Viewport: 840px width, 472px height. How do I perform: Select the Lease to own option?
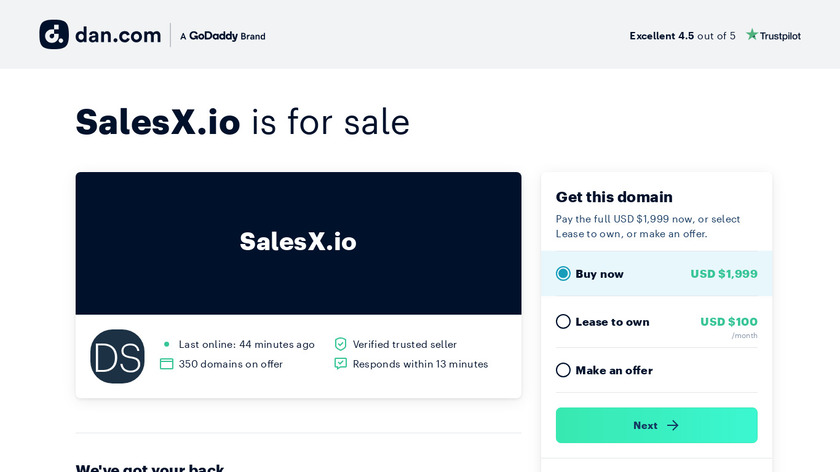click(x=563, y=322)
